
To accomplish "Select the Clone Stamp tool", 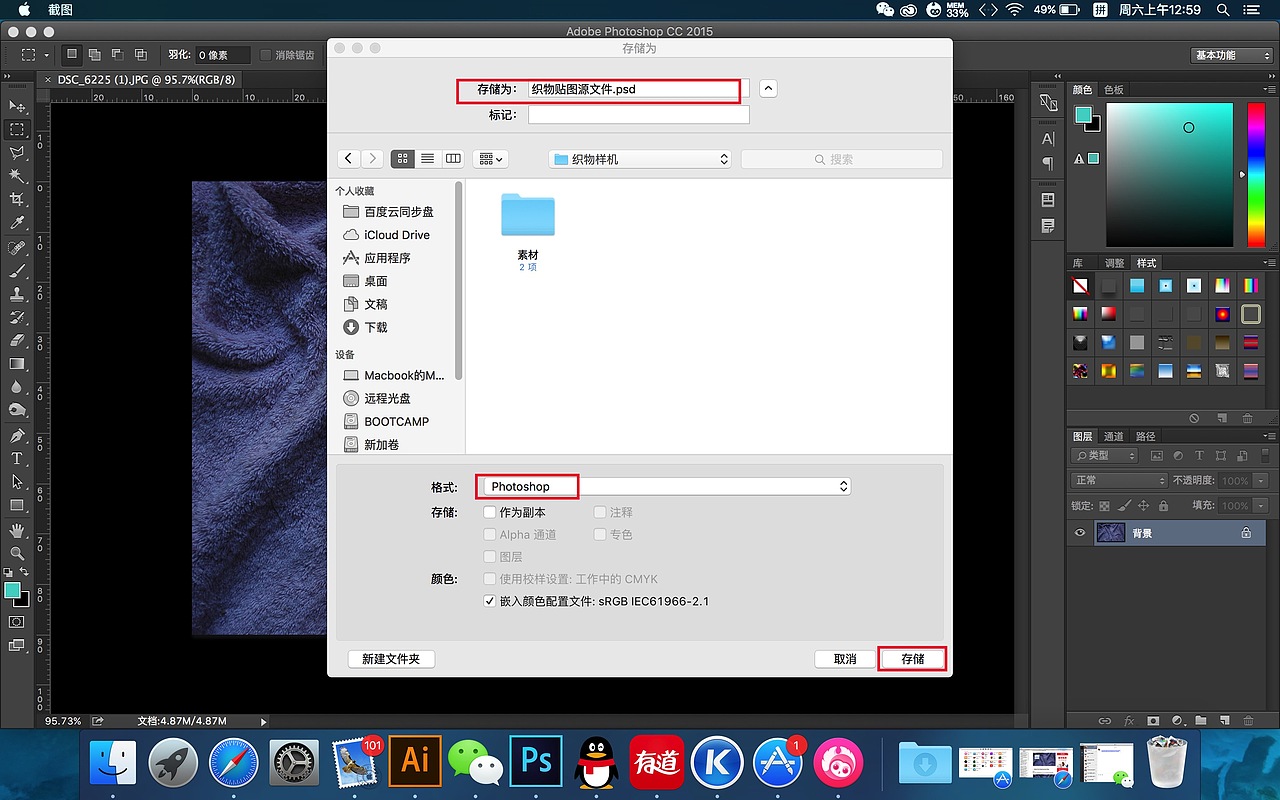I will click(17, 294).
